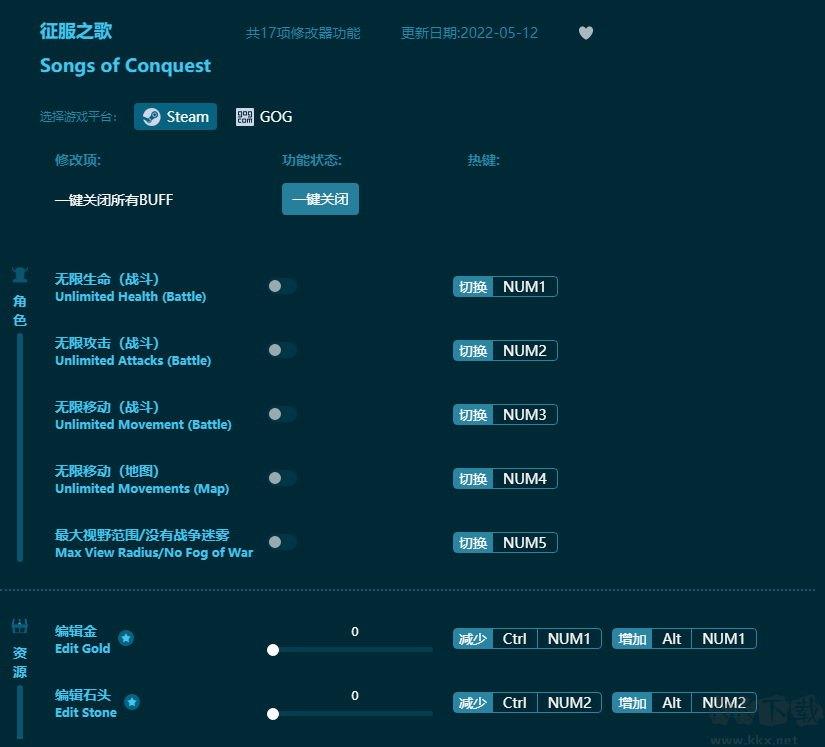
Task: Toggle Unlimited Attacks (Battle) switch
Action: click(x=283, y=350)
